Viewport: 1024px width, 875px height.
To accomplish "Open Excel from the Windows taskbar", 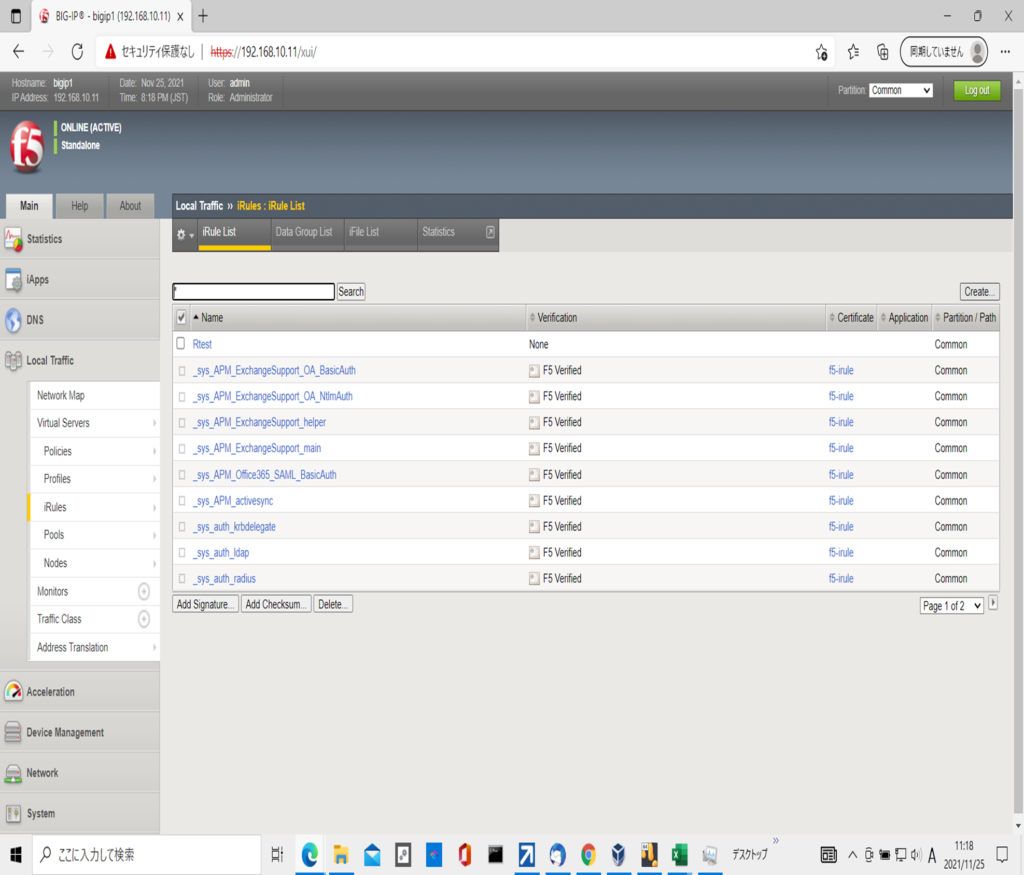I will tap(678, 855).
